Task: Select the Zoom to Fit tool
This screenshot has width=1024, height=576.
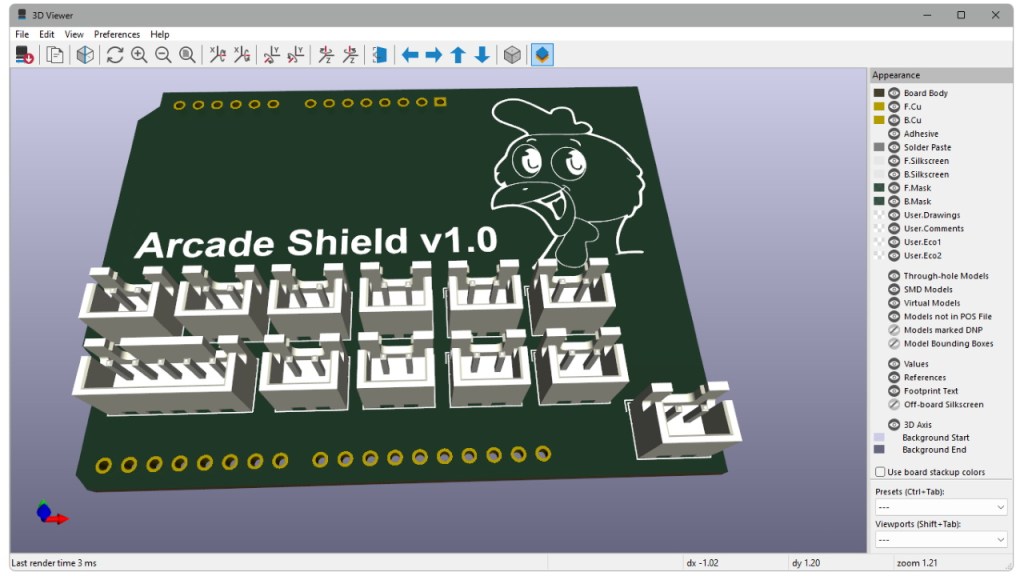Action: click(x=186, y=55)
